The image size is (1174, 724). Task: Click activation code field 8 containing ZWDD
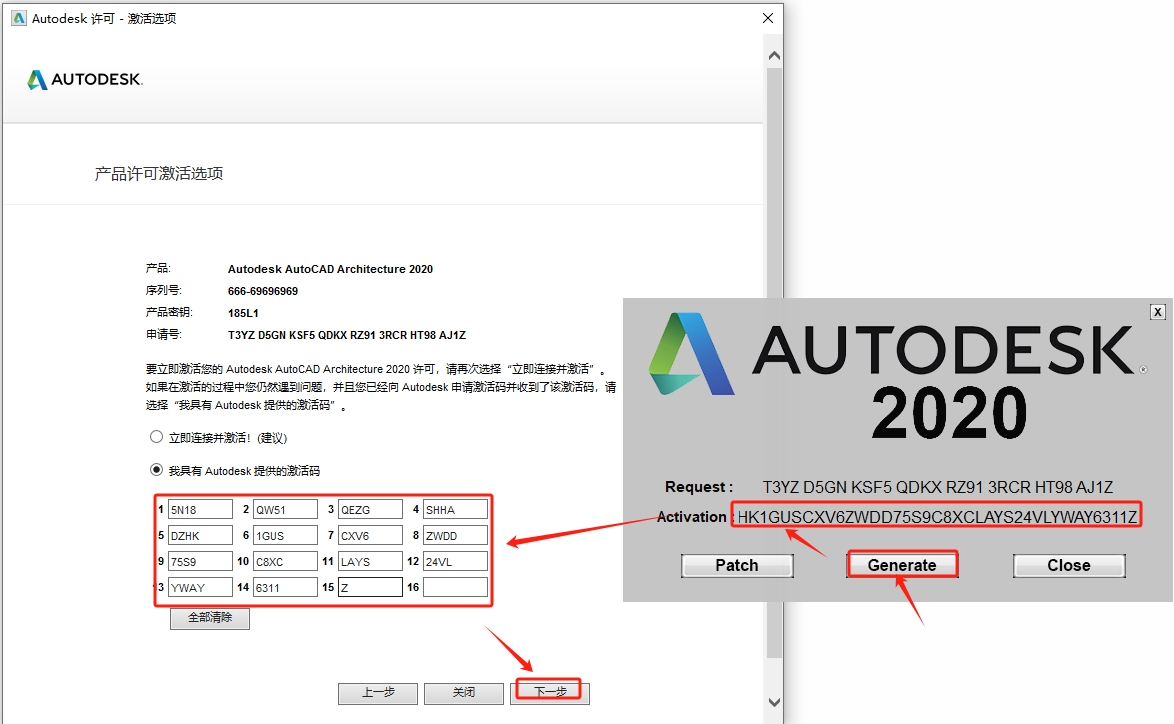[x=455, y=535]
